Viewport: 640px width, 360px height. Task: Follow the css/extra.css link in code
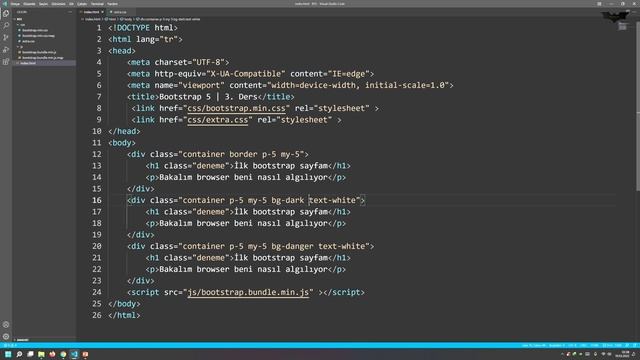218,120
